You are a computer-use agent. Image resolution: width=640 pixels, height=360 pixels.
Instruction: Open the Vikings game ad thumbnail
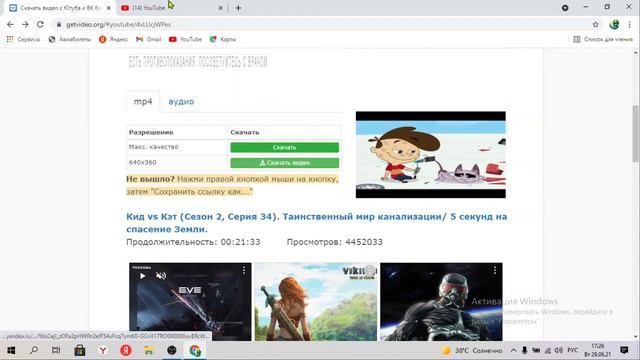[x=316, y=302]
